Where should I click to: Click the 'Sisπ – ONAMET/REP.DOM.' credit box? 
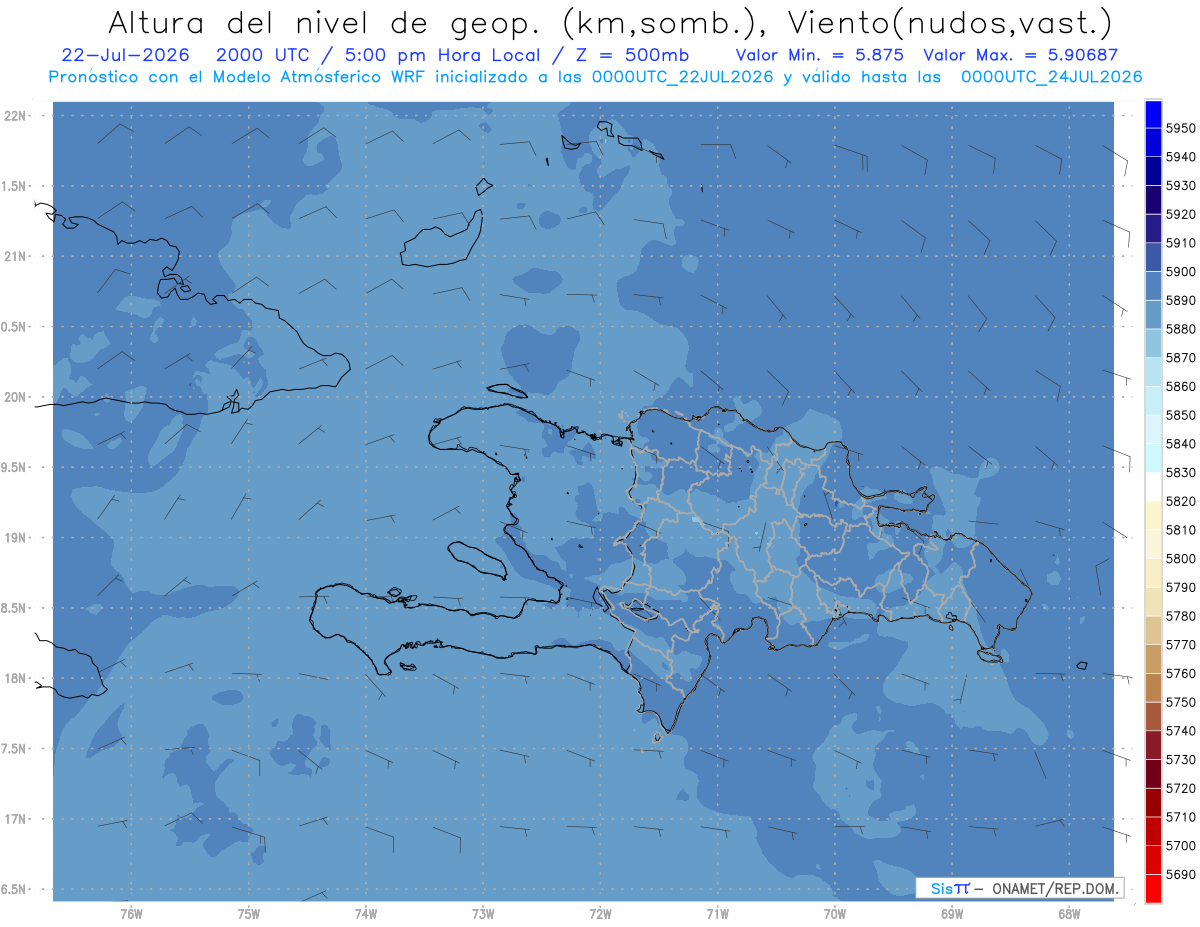click(x=1019, y=888)
